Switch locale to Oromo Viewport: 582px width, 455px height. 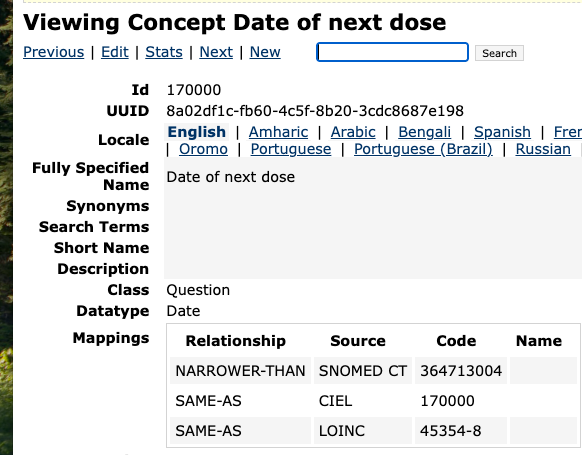[x=203, y=149]
